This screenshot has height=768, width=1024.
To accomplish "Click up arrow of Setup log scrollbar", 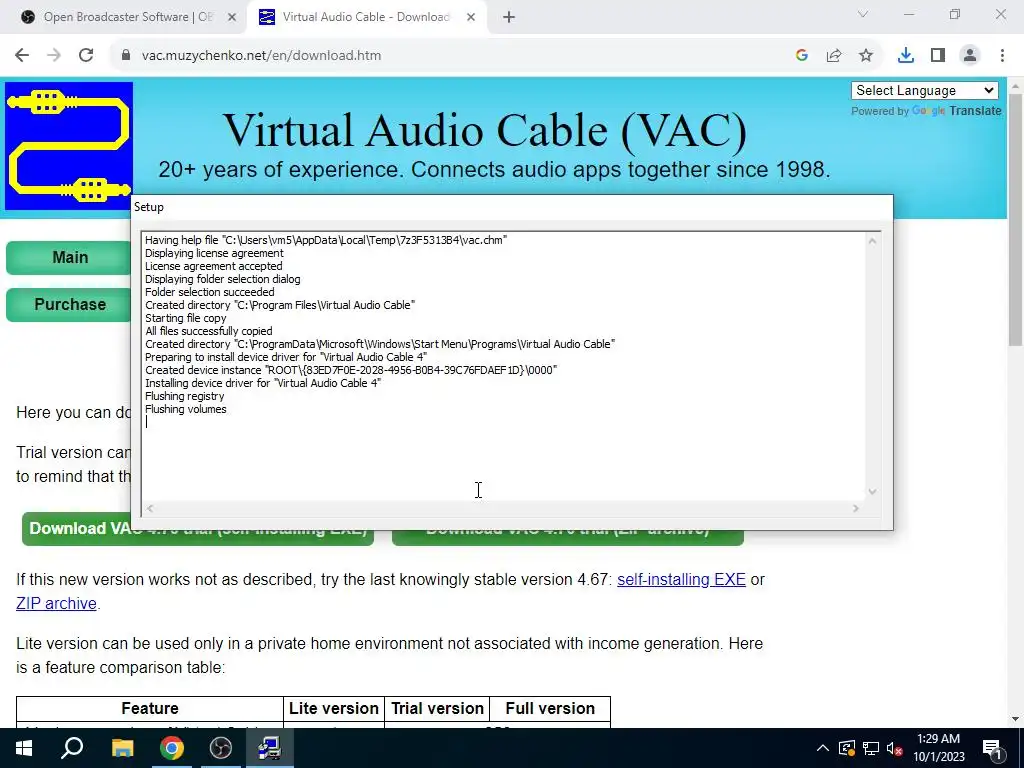I will tap(872, 241).
